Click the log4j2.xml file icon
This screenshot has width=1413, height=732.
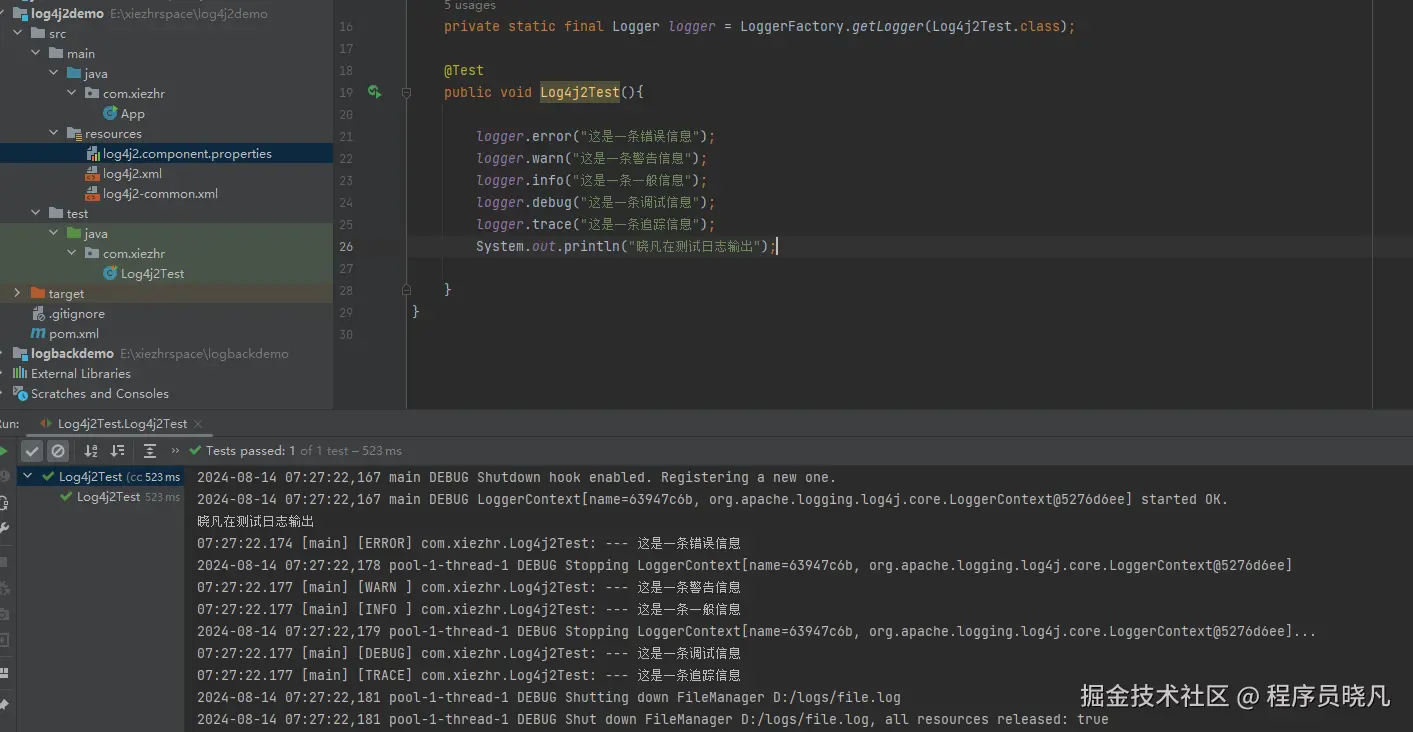point(93,173)
